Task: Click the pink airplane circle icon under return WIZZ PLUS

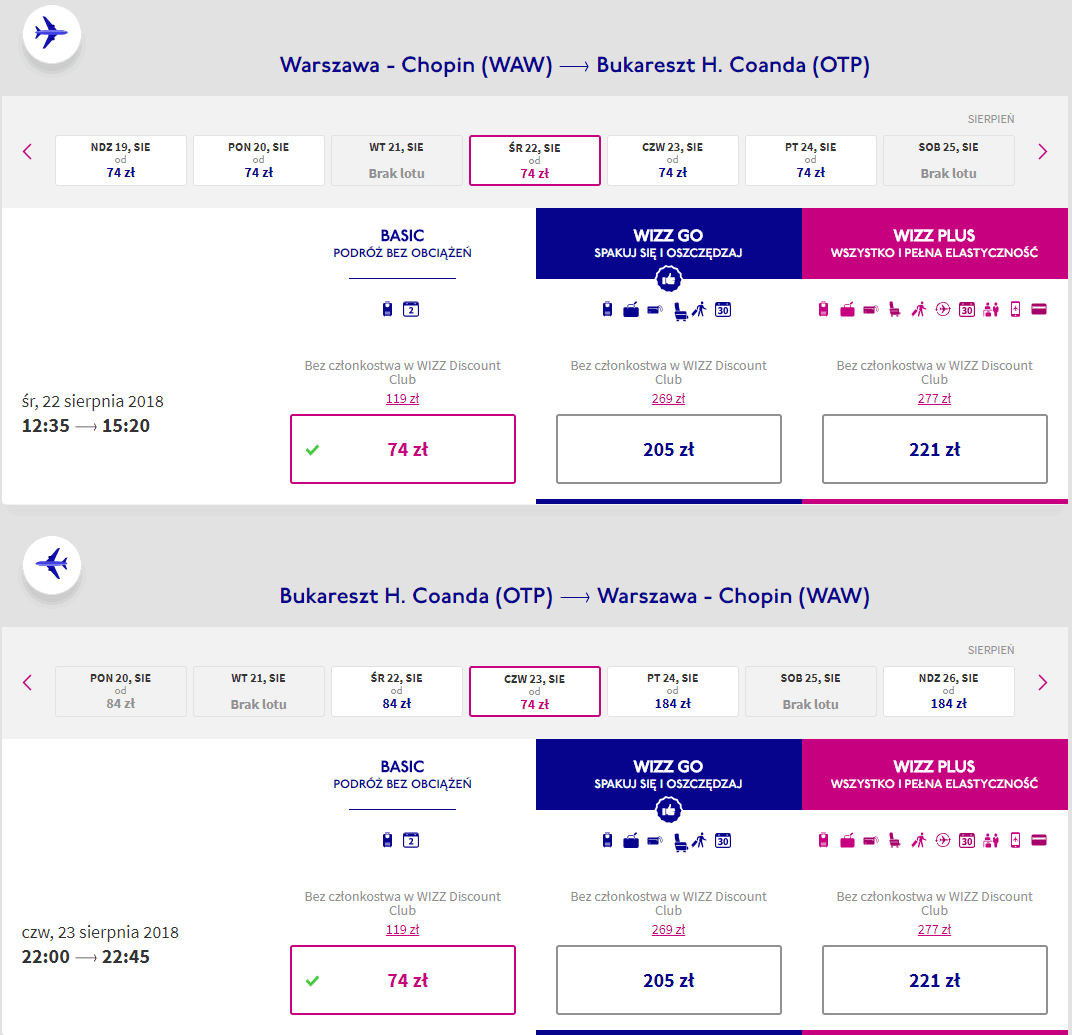Action: [x=943, y=841]
